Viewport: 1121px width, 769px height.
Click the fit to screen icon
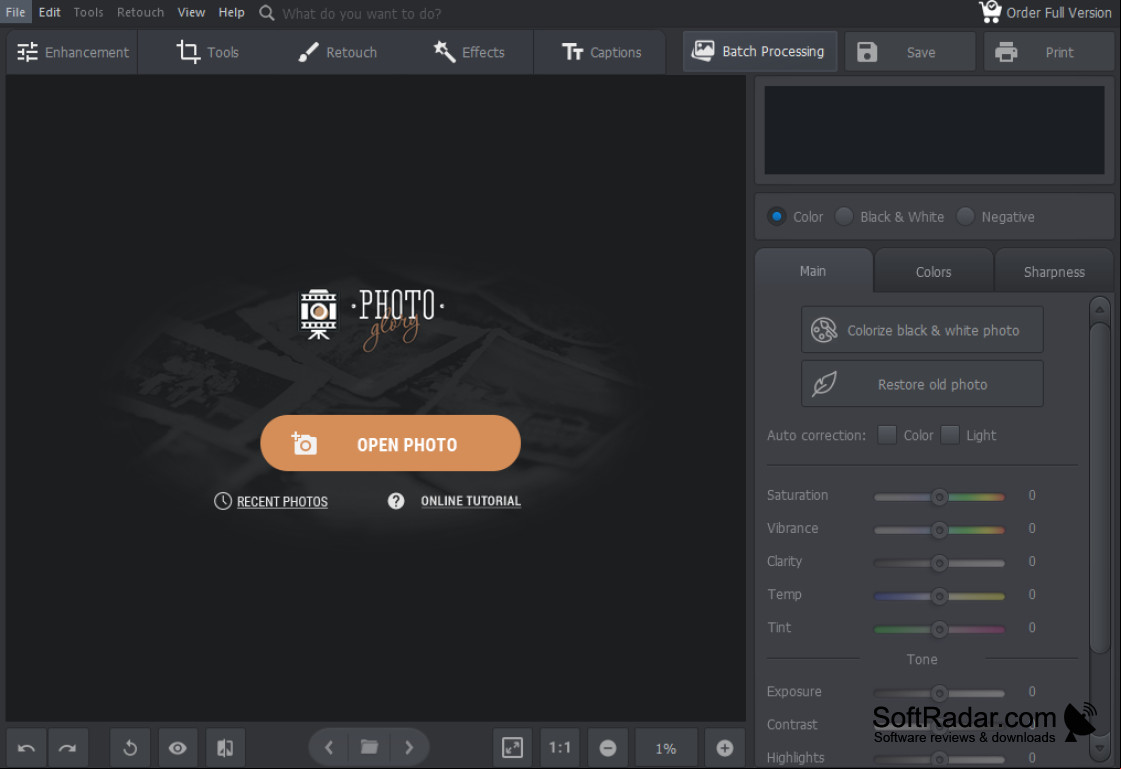coord(513,748)
